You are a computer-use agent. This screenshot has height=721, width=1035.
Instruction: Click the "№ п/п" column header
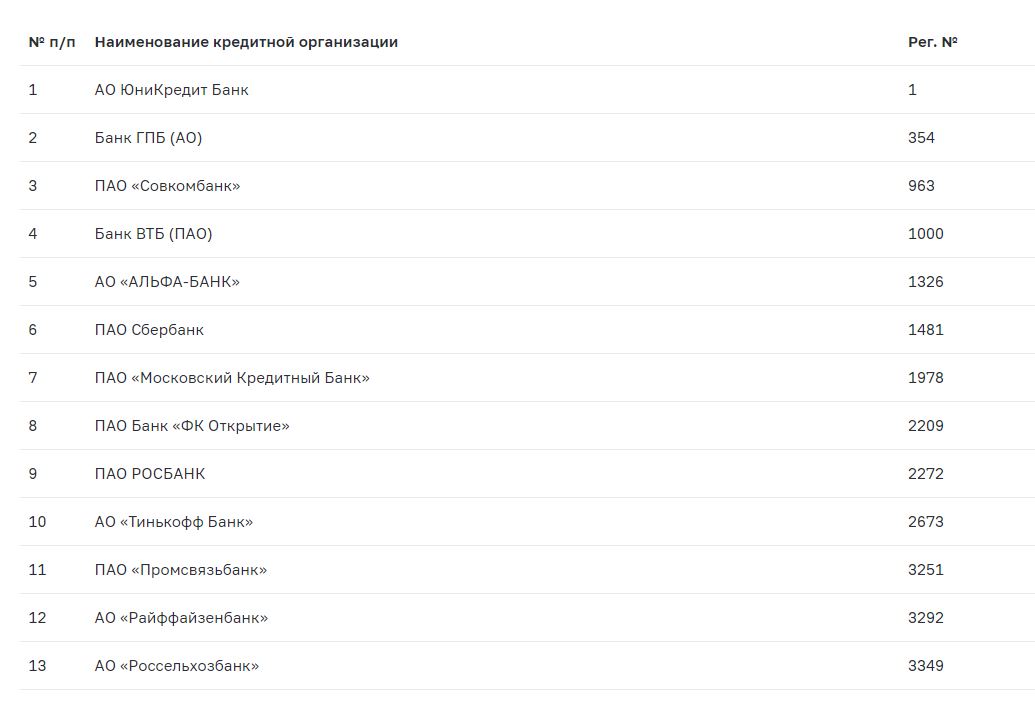52,42
